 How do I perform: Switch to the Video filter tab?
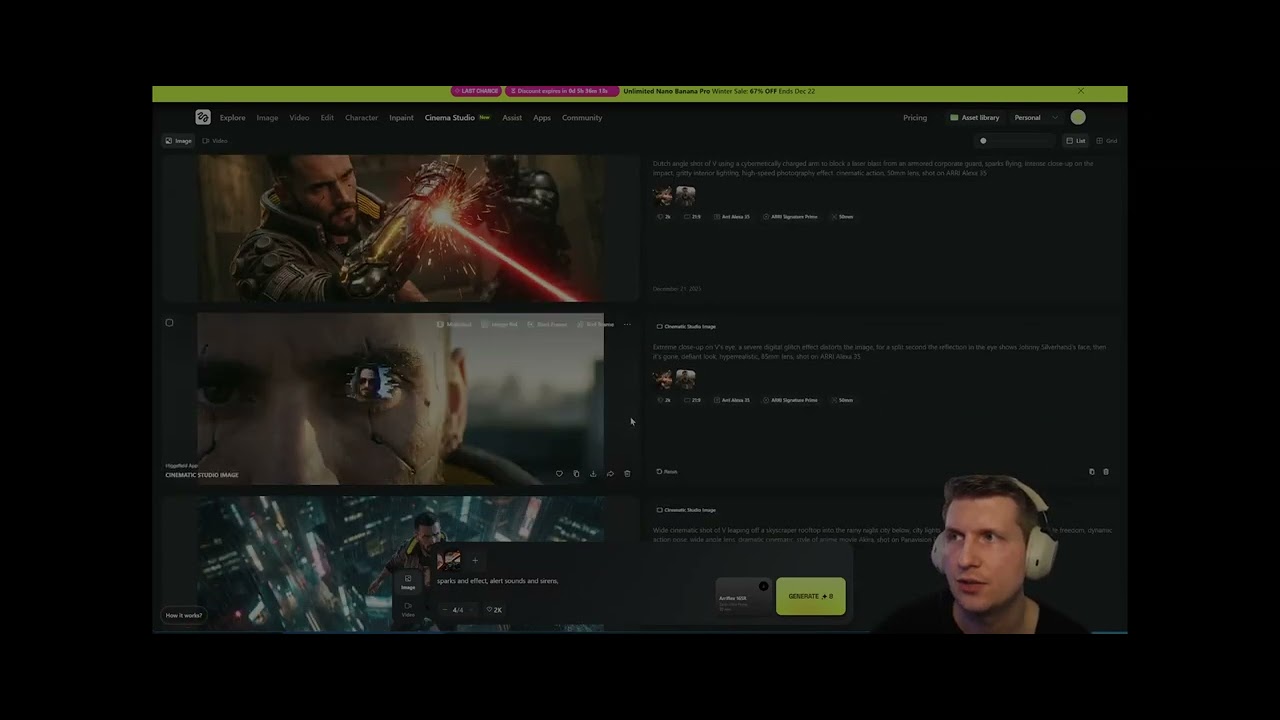(215, 141)
